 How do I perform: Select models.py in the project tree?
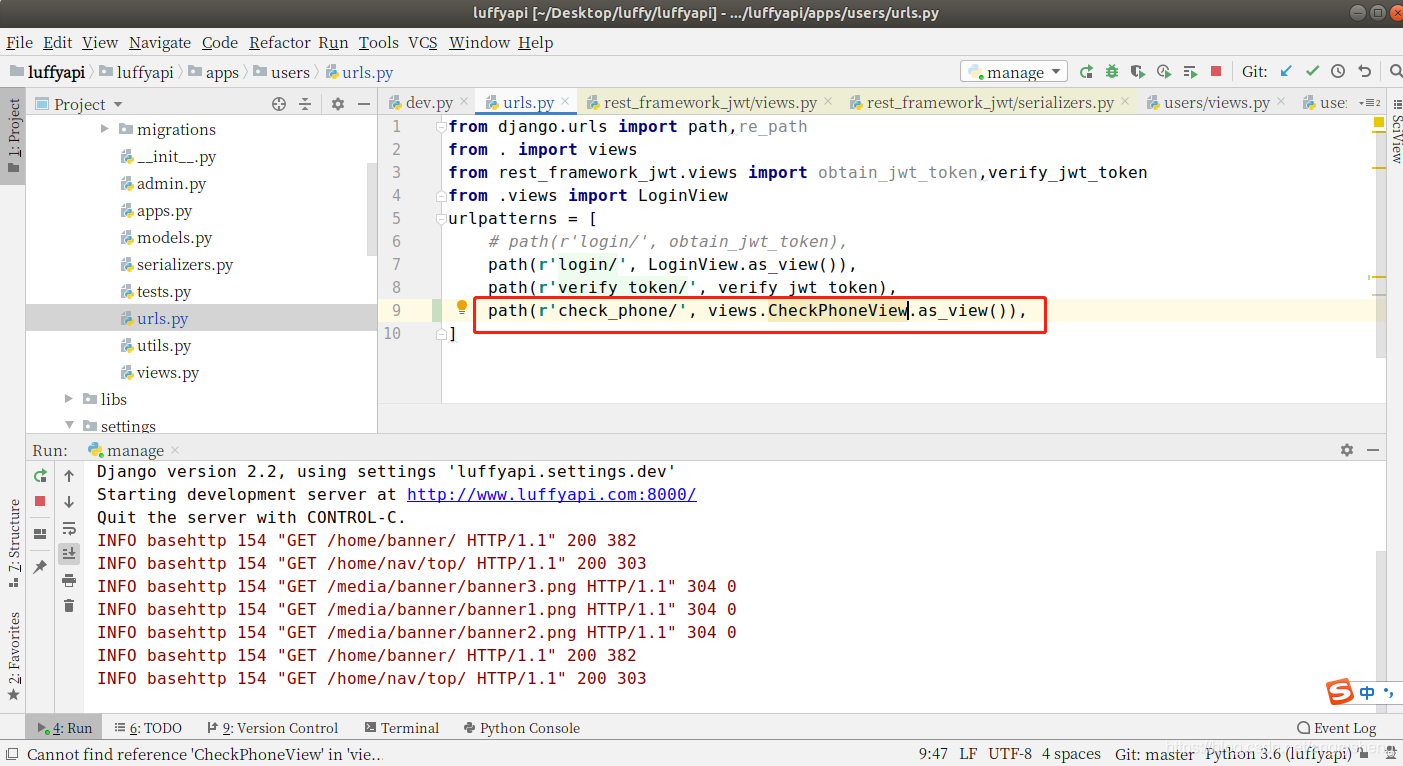(x=174, y=238)
